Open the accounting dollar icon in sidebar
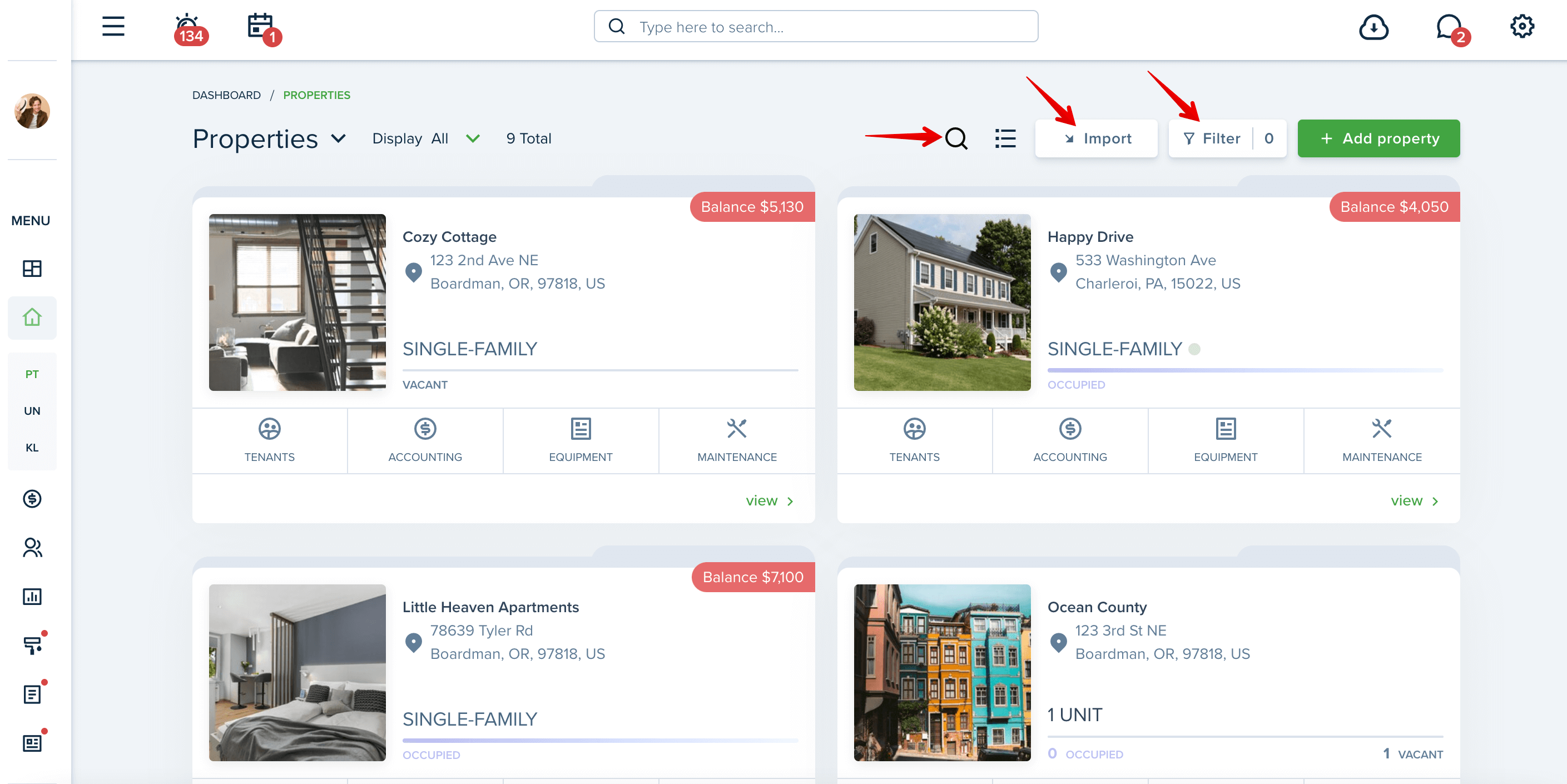The width and height of the screenshot is (1567, 784). point(32,499)
